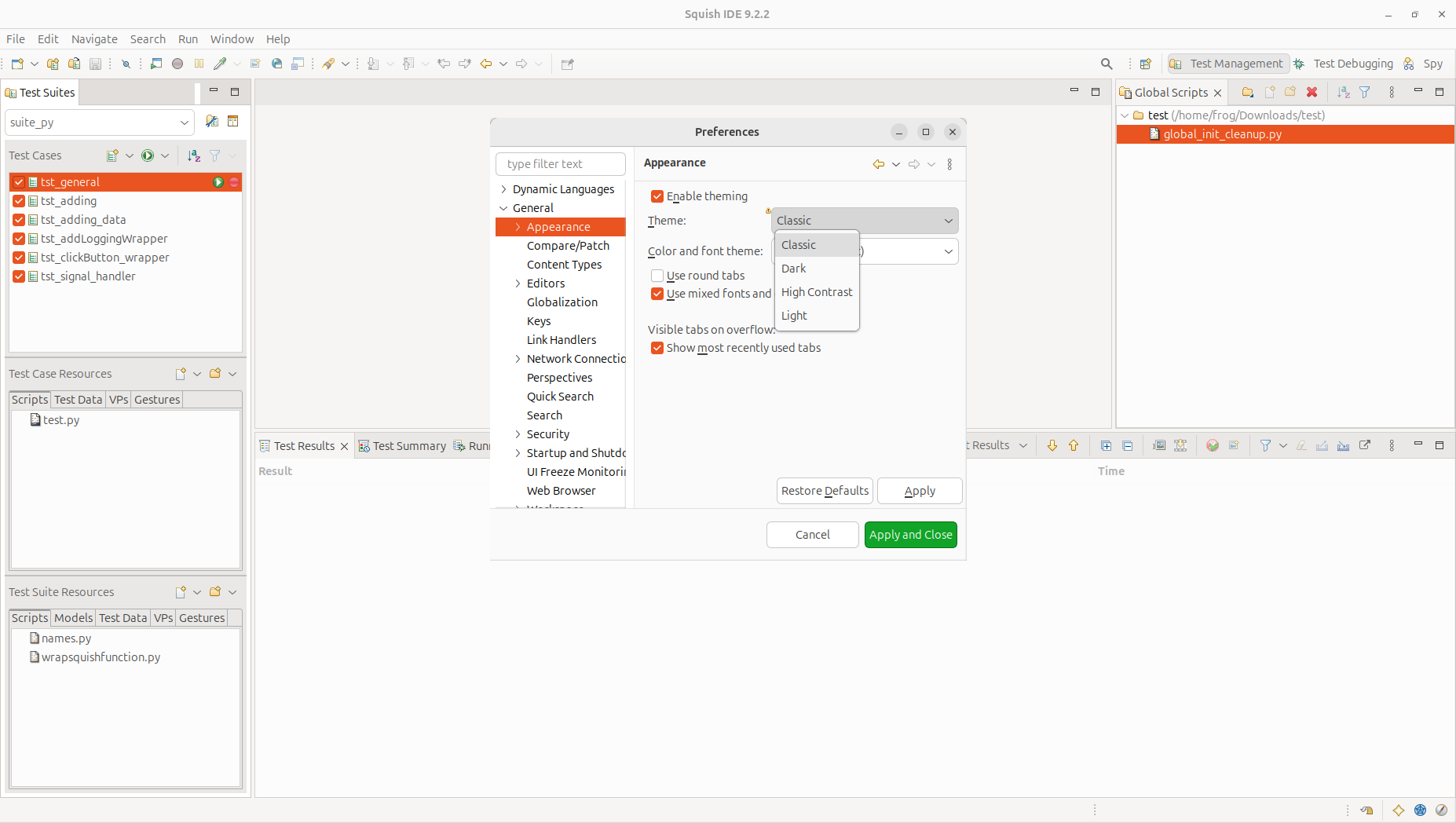Switch to the Test Debugging perspective
Viewport: 1456px width, 823px height.
click(x=1344, y=64)
